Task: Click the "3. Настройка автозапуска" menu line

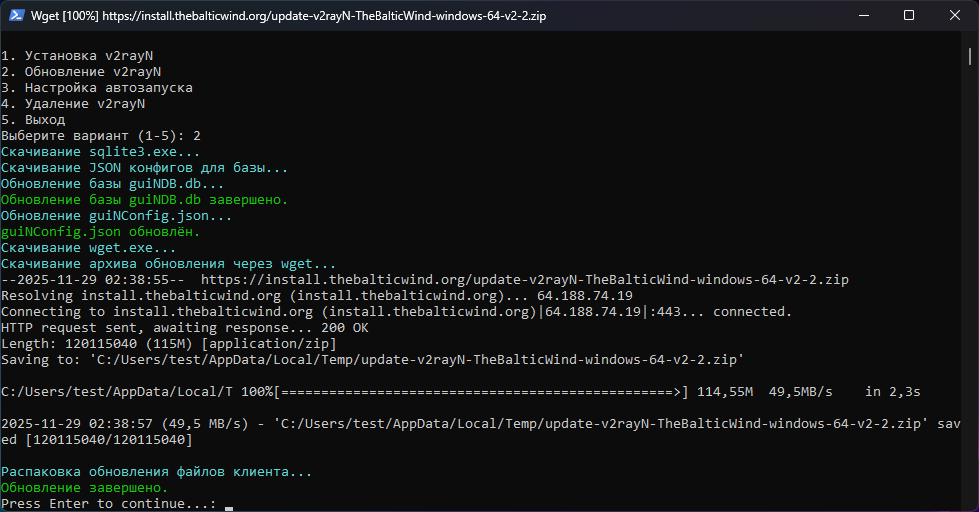Action: coord(97,88)
